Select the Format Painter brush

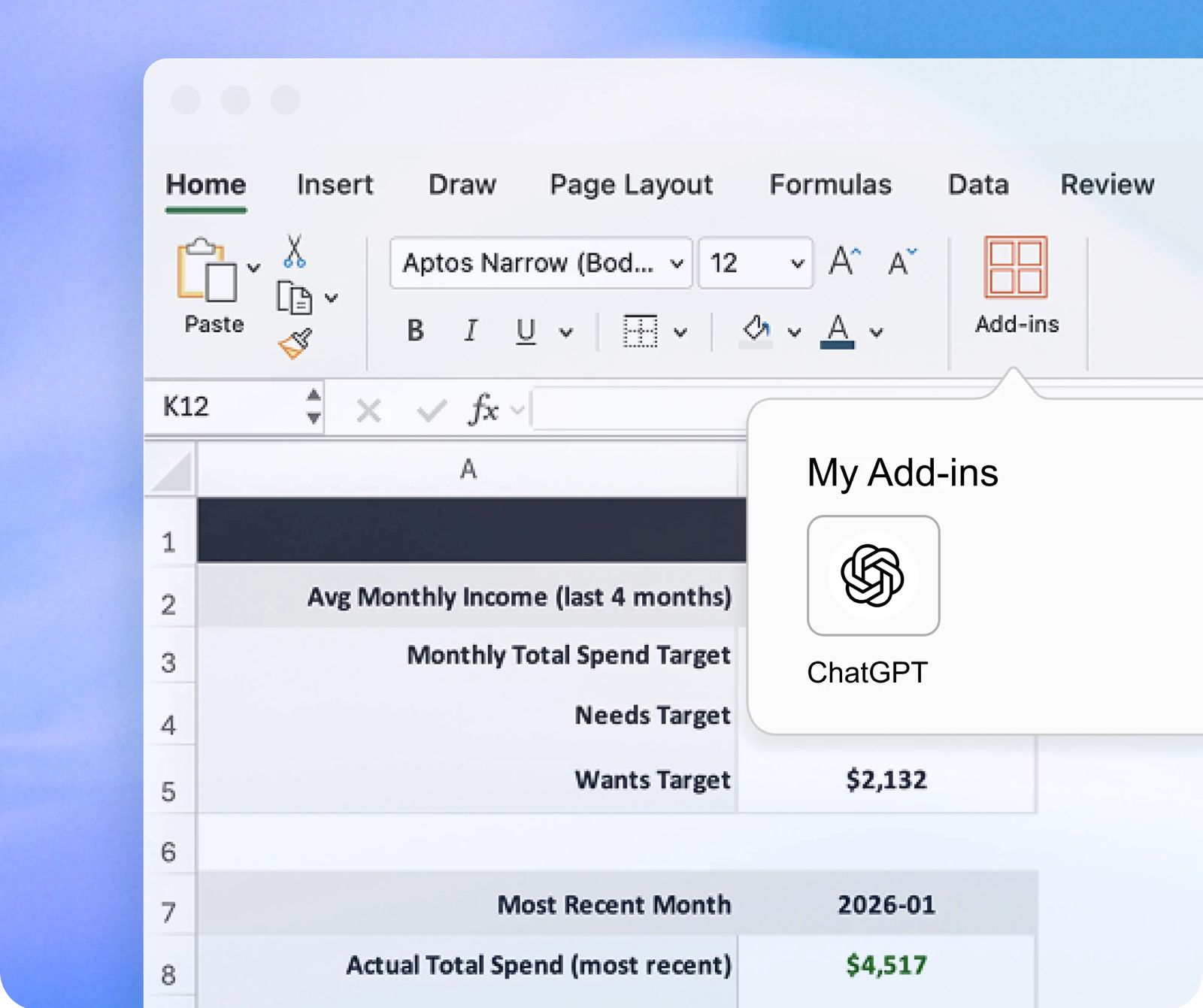[x=295, y=344]
